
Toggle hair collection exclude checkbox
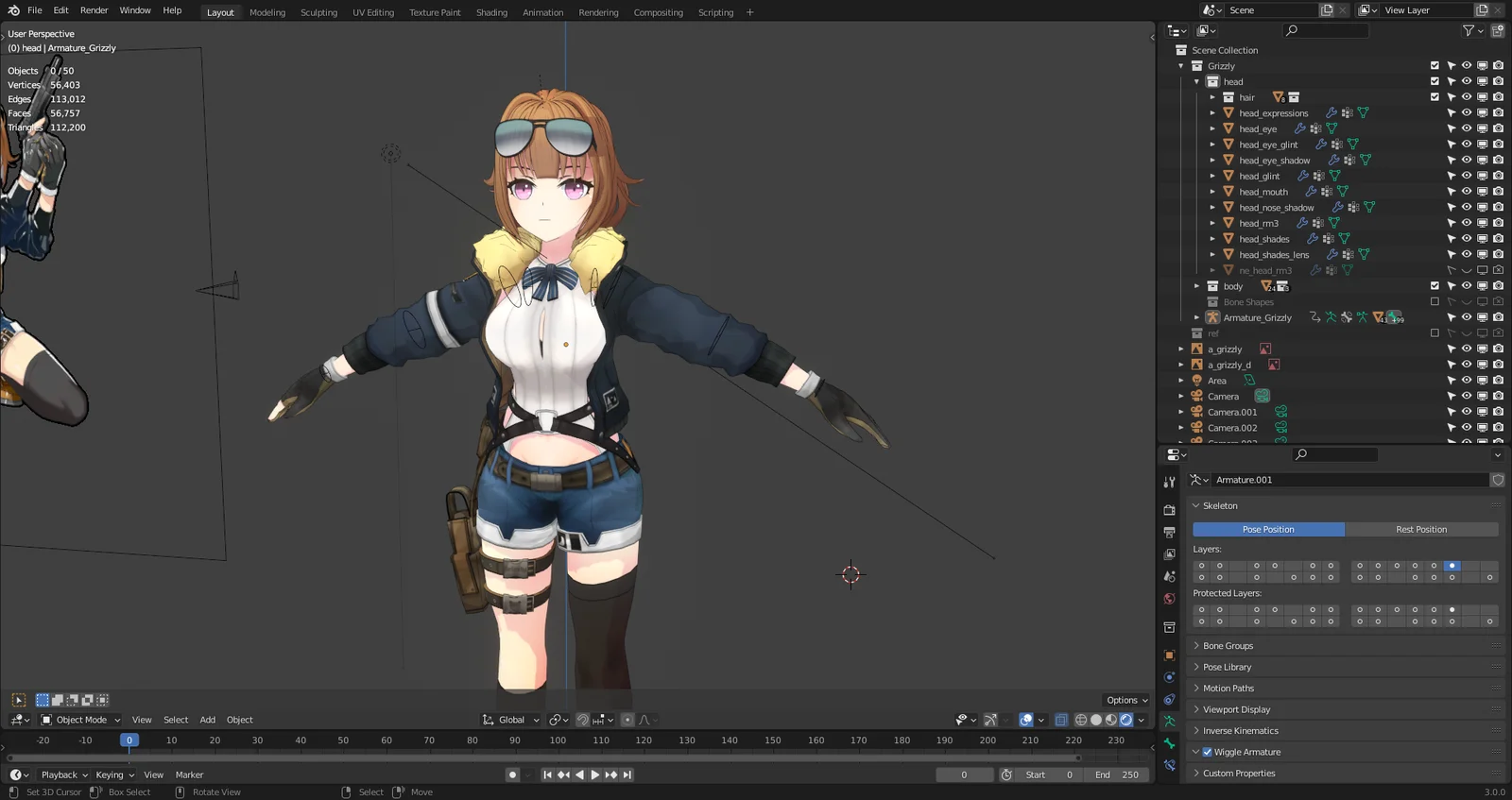pyautogui.click(x=1435, y=97)
